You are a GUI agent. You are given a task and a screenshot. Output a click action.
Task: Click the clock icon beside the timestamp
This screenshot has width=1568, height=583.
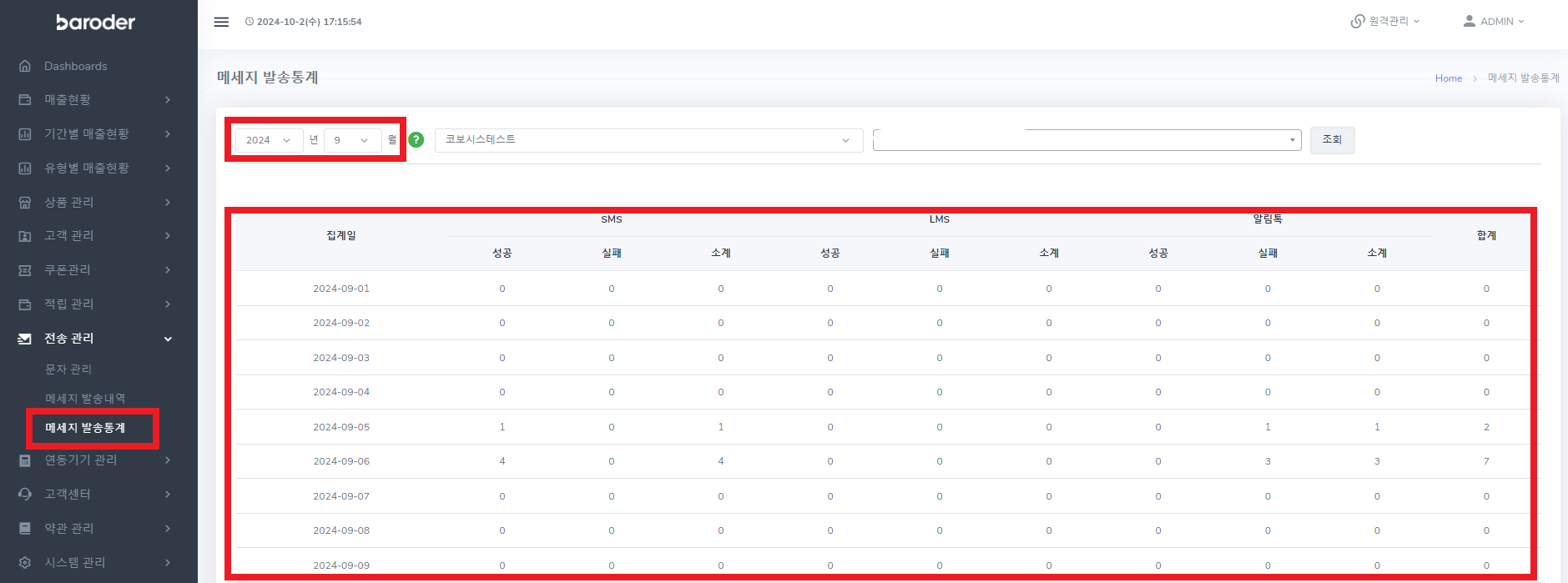tap(250, 22)
